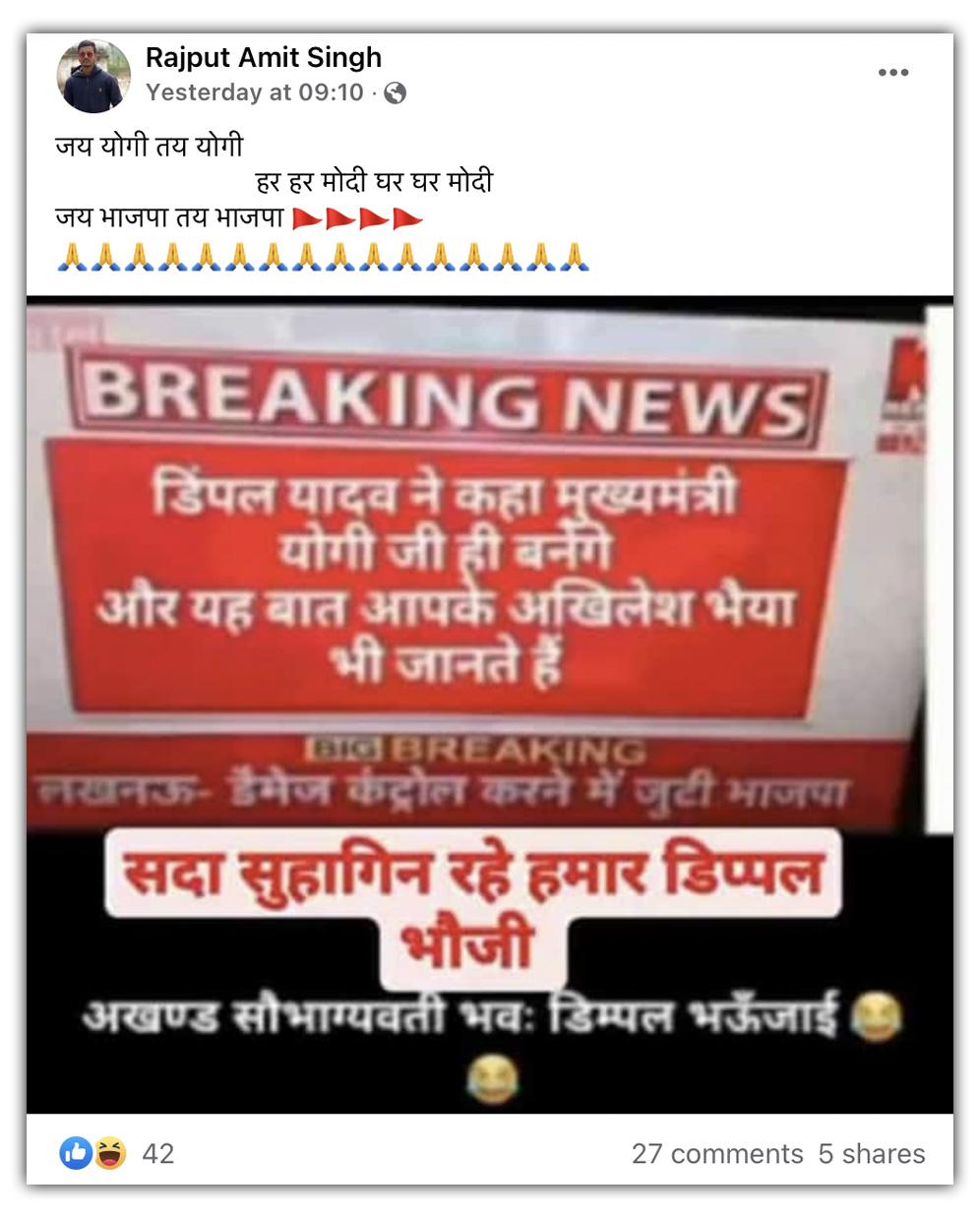Open the Rajput Amit Singh profile link
The height and width of the screenshot is (1218, 980).
pyautogui.click(x=264, y=58)
